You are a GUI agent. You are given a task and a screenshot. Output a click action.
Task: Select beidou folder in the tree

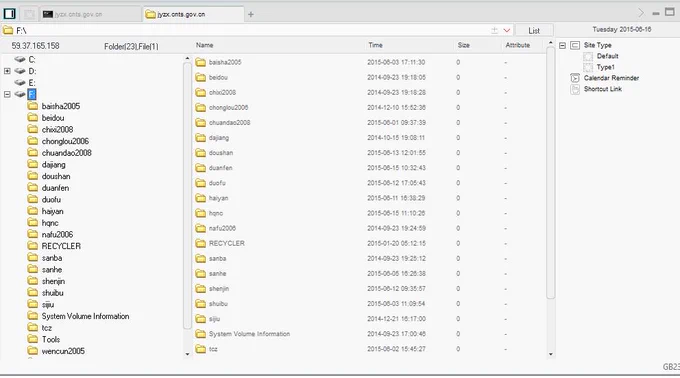(53, 118)
